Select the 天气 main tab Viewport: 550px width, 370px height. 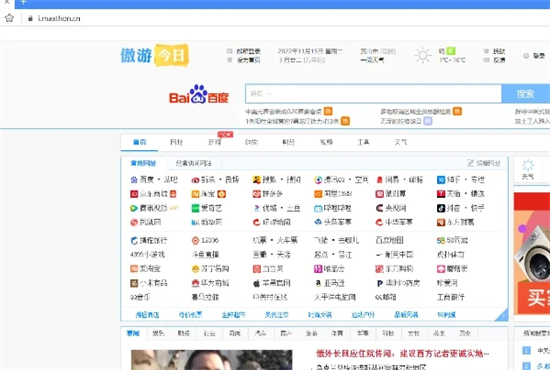401,142
